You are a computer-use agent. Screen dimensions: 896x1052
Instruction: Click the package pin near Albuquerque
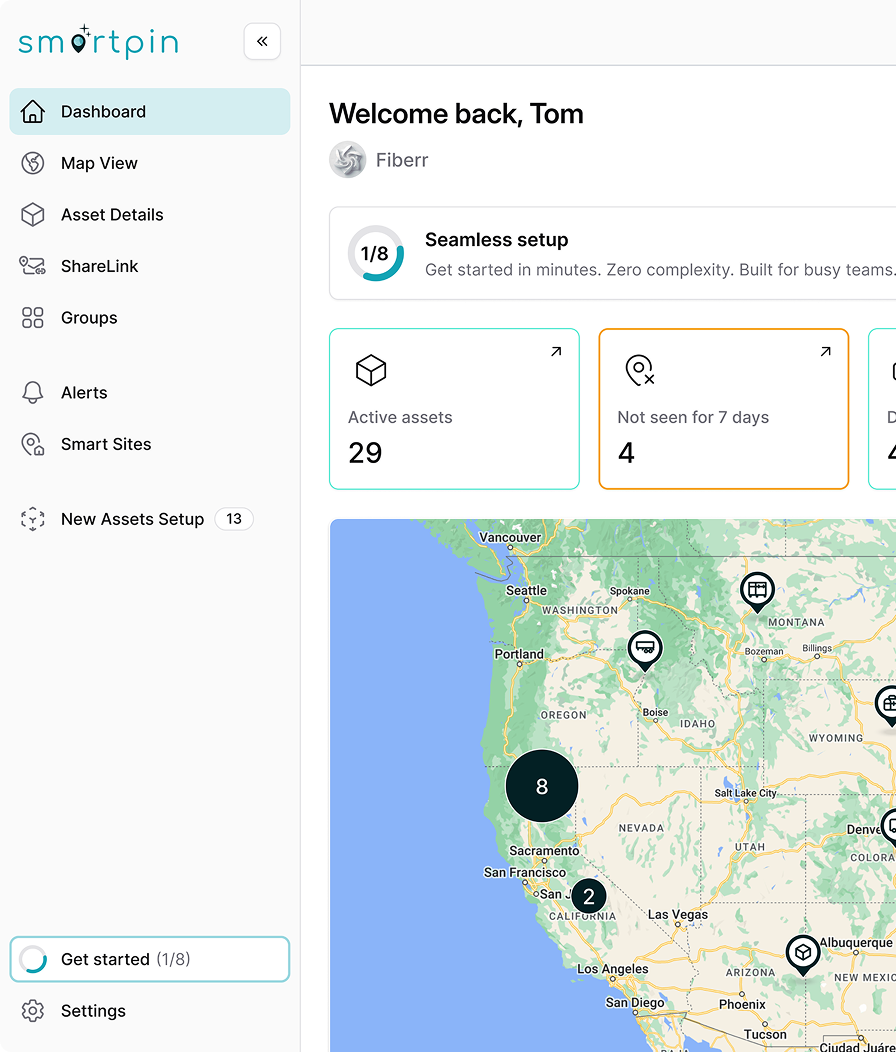[x=802, y=953]
